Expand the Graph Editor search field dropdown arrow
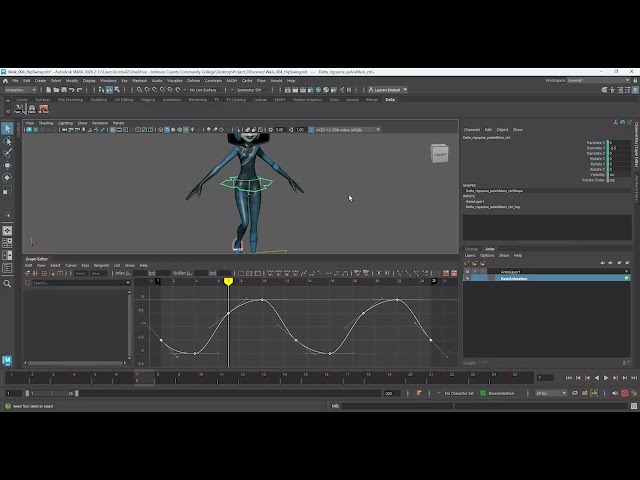Viewport: 640px width, 480px height. [x=128, y=283]
